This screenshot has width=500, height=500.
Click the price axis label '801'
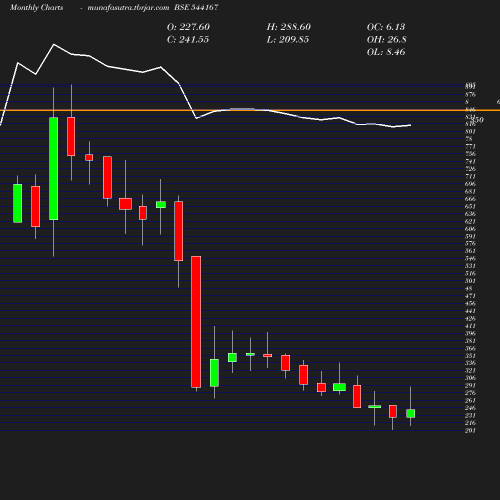click(x=470, y=131)
